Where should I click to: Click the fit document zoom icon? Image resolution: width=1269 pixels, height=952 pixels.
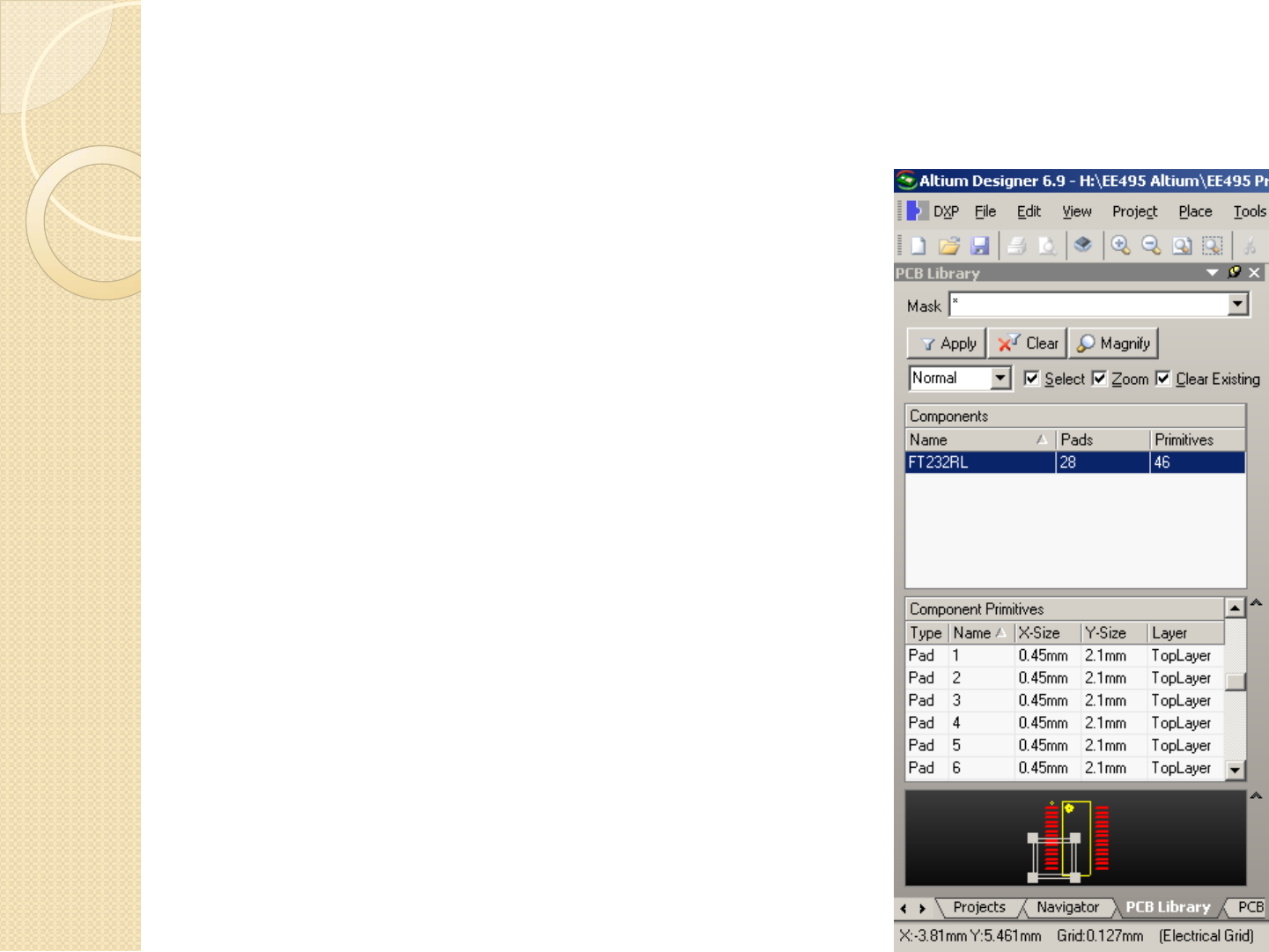click(1182, 246)
